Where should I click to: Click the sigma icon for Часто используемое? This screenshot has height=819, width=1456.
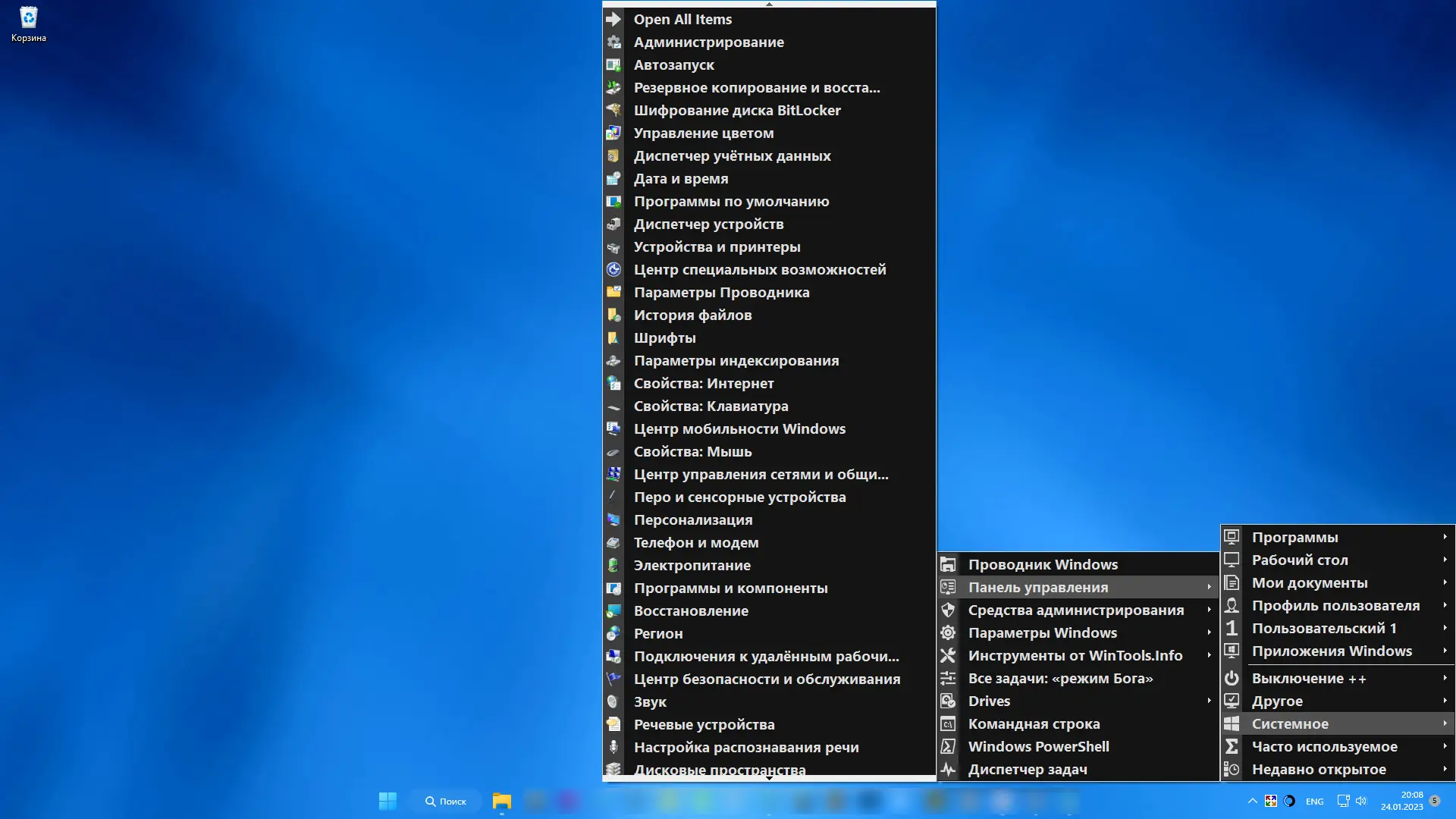coord(1232,746)
